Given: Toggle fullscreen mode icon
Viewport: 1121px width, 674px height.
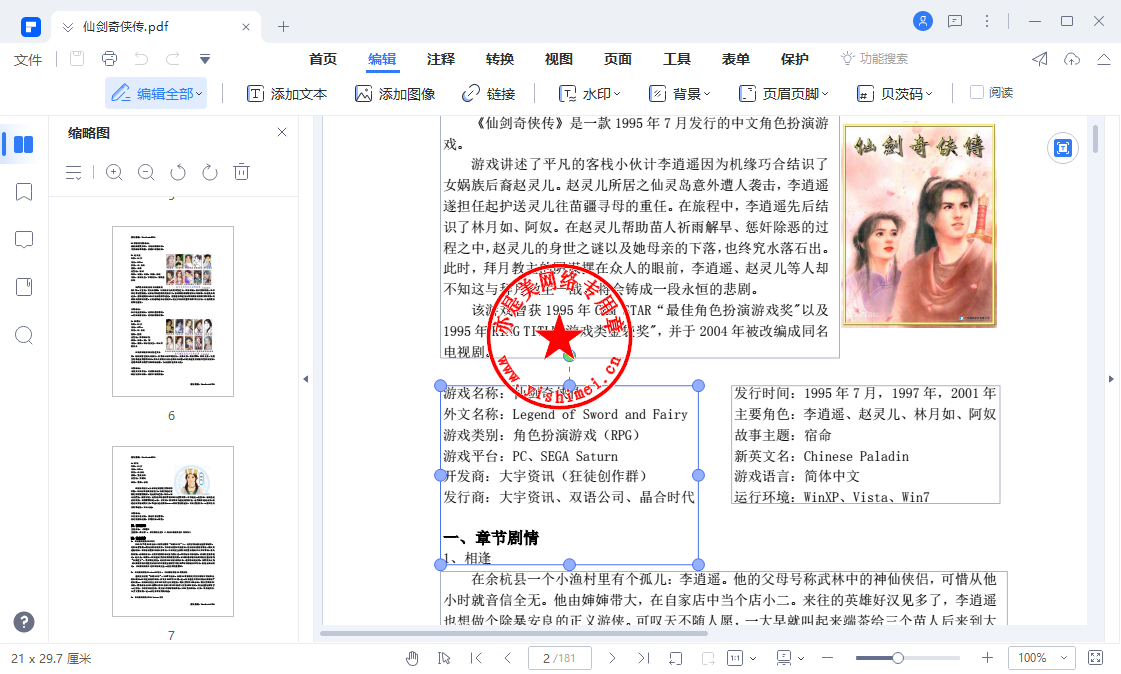Looking at the screenshot, I should tap(1095, 658).
